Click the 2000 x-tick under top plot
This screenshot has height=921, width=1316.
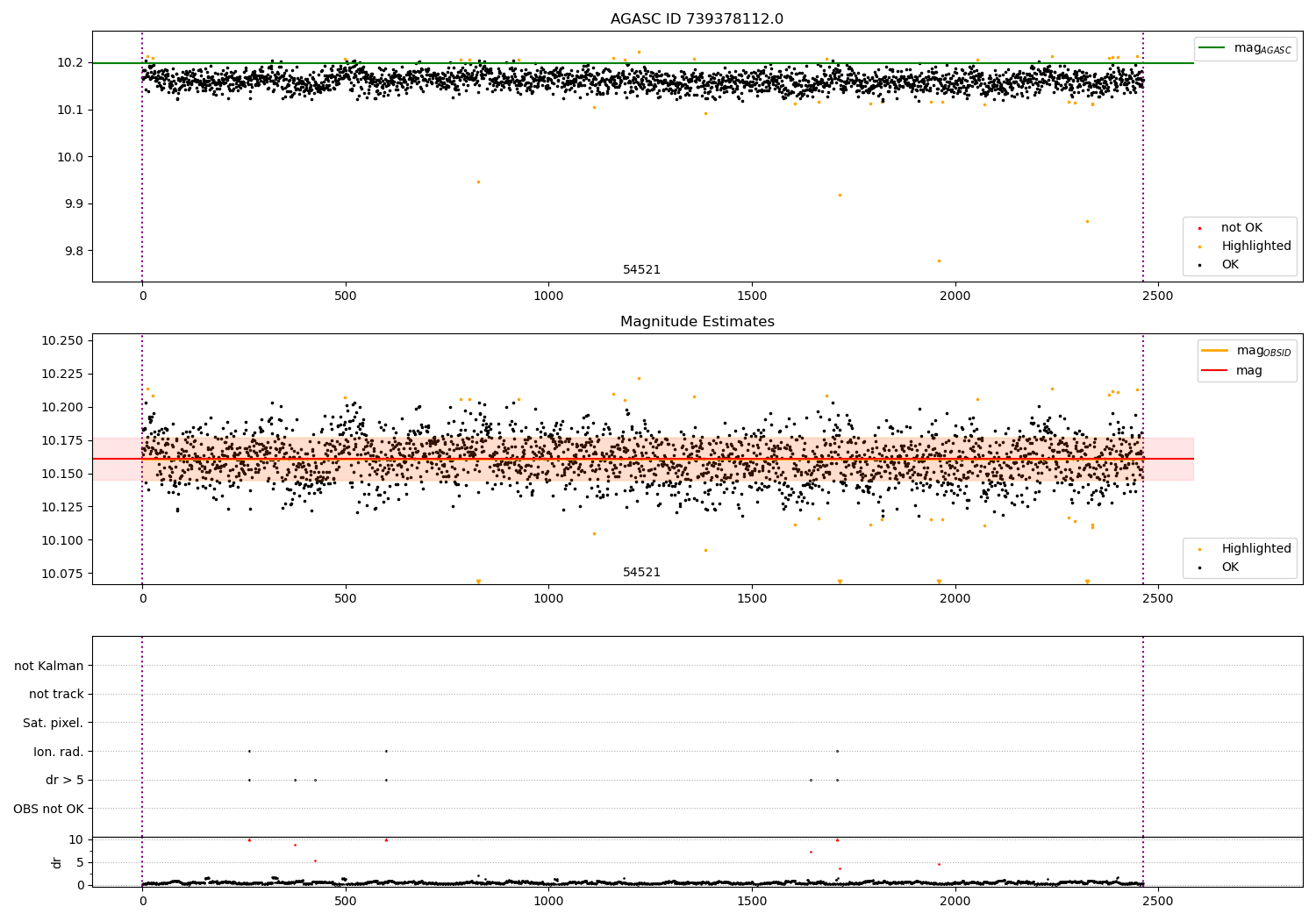[955, 296]
